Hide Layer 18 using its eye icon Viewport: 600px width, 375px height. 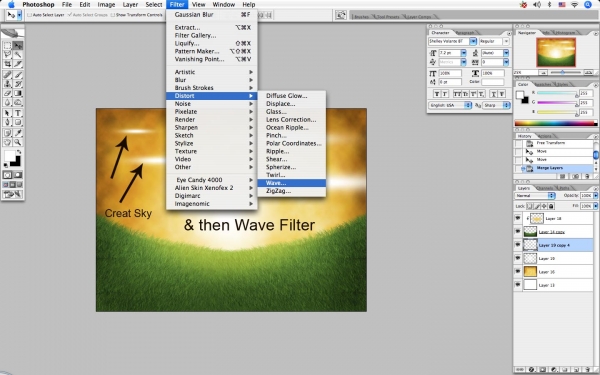[518, 218]
